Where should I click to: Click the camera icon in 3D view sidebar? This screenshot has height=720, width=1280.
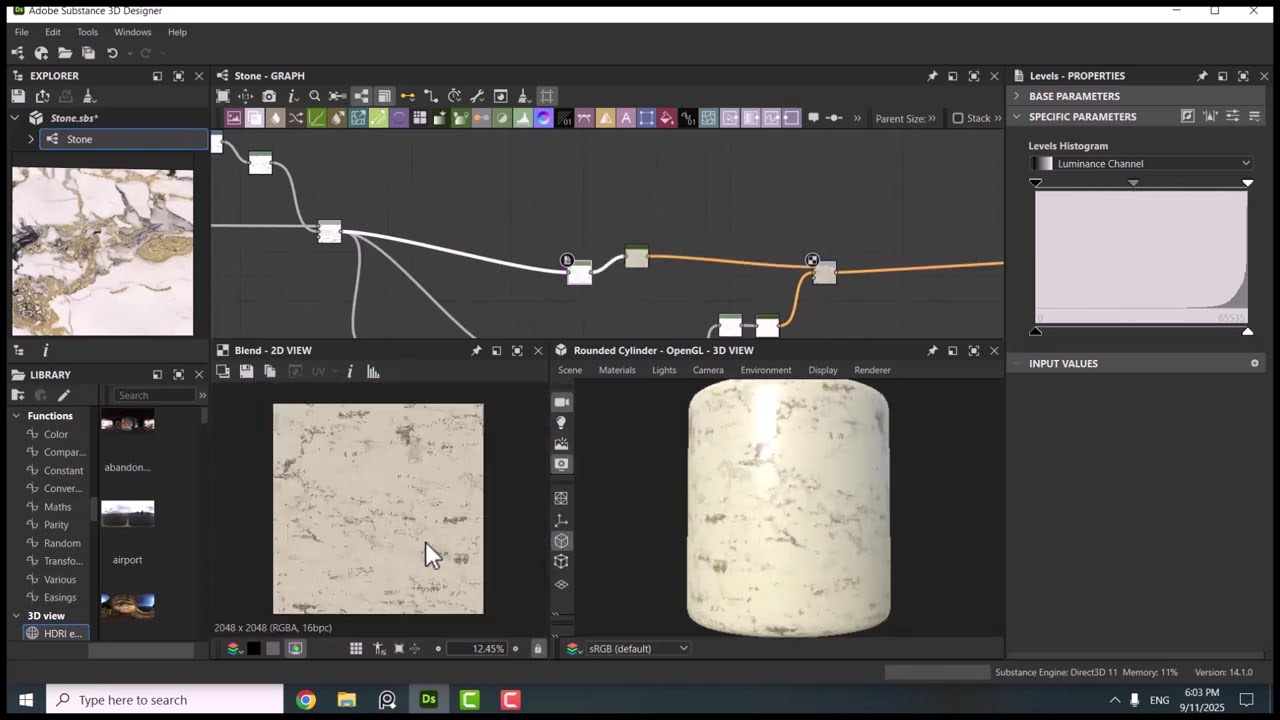pyautogui.click(x=561, y=402)
